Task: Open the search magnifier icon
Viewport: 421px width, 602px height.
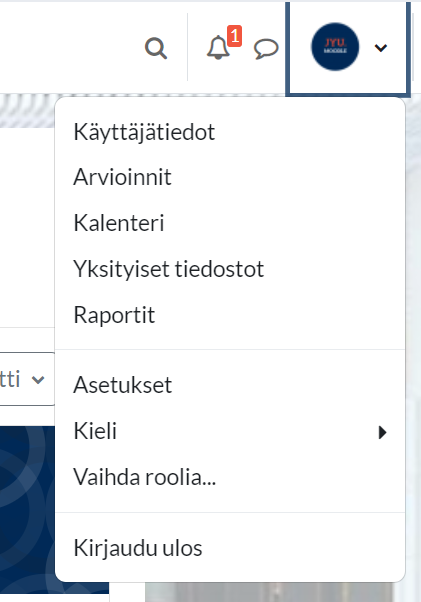Action: (x=156, y=48)
